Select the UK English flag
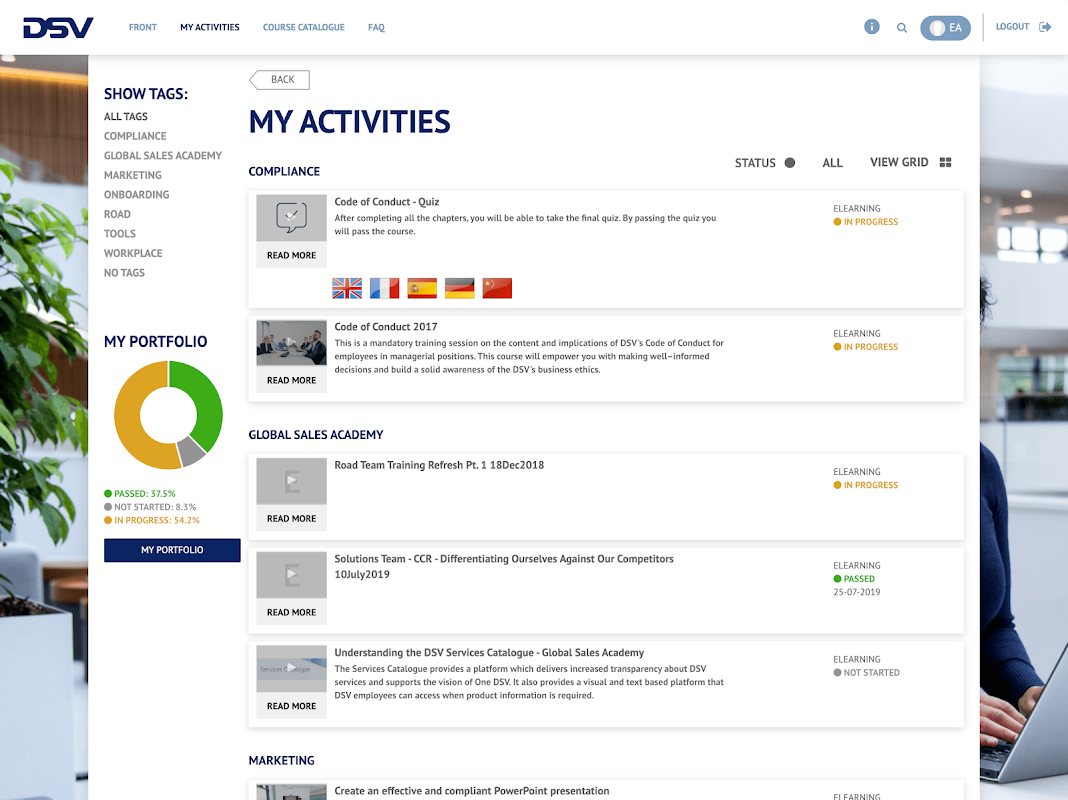This screenshot has height=800, width=1068. [x=347, y=288]
